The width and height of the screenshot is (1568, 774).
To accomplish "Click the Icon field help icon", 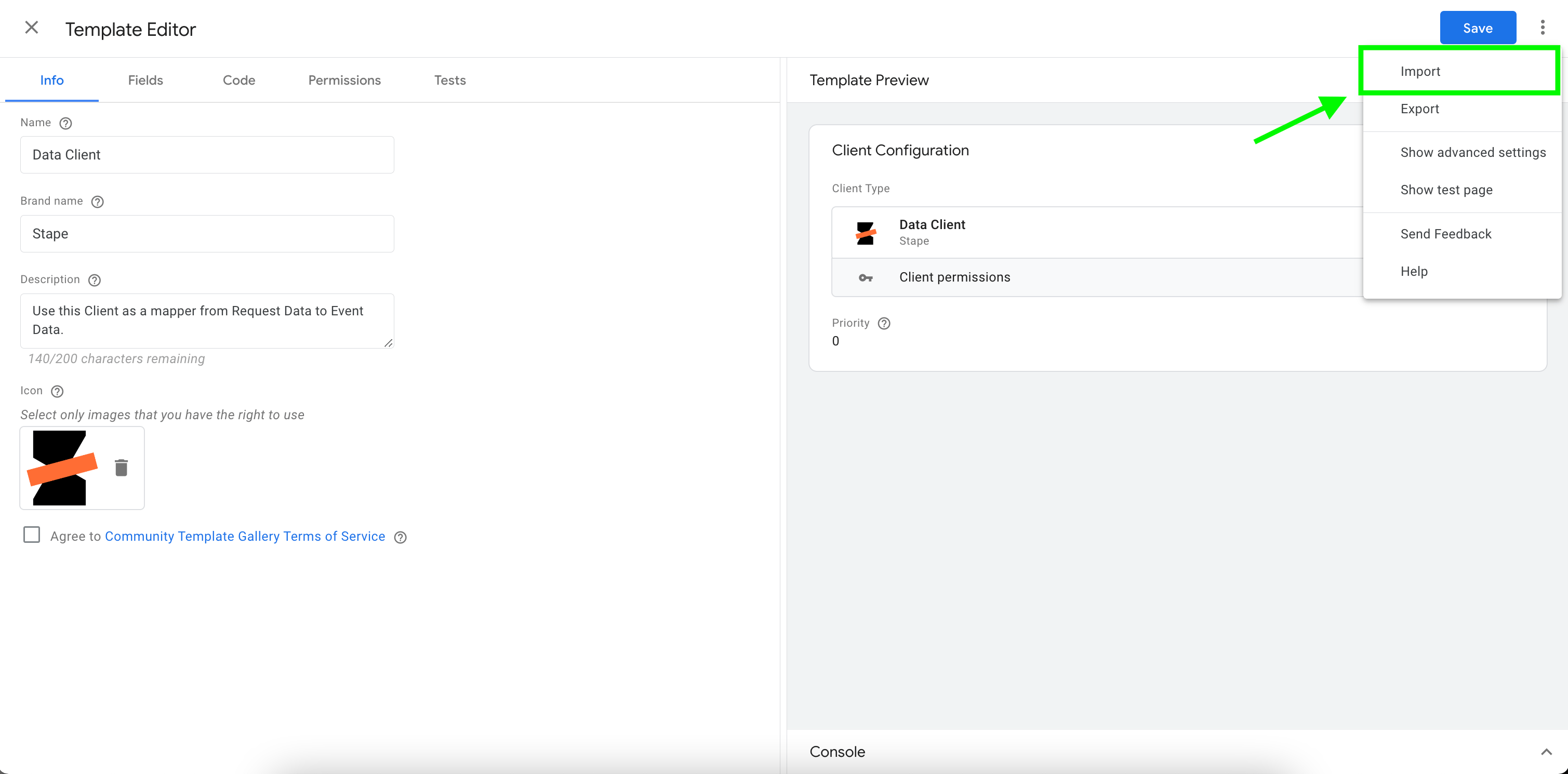I will click(57, 391).
